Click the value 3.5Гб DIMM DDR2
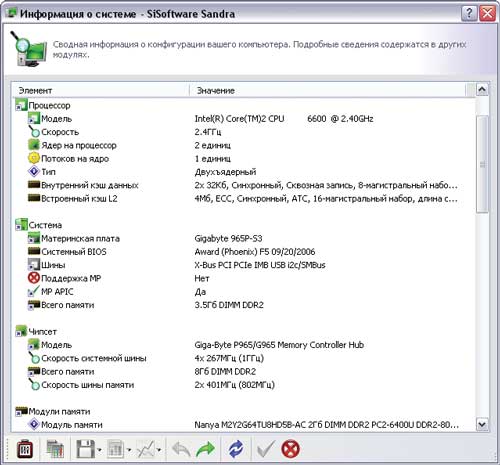 point(229,305)
